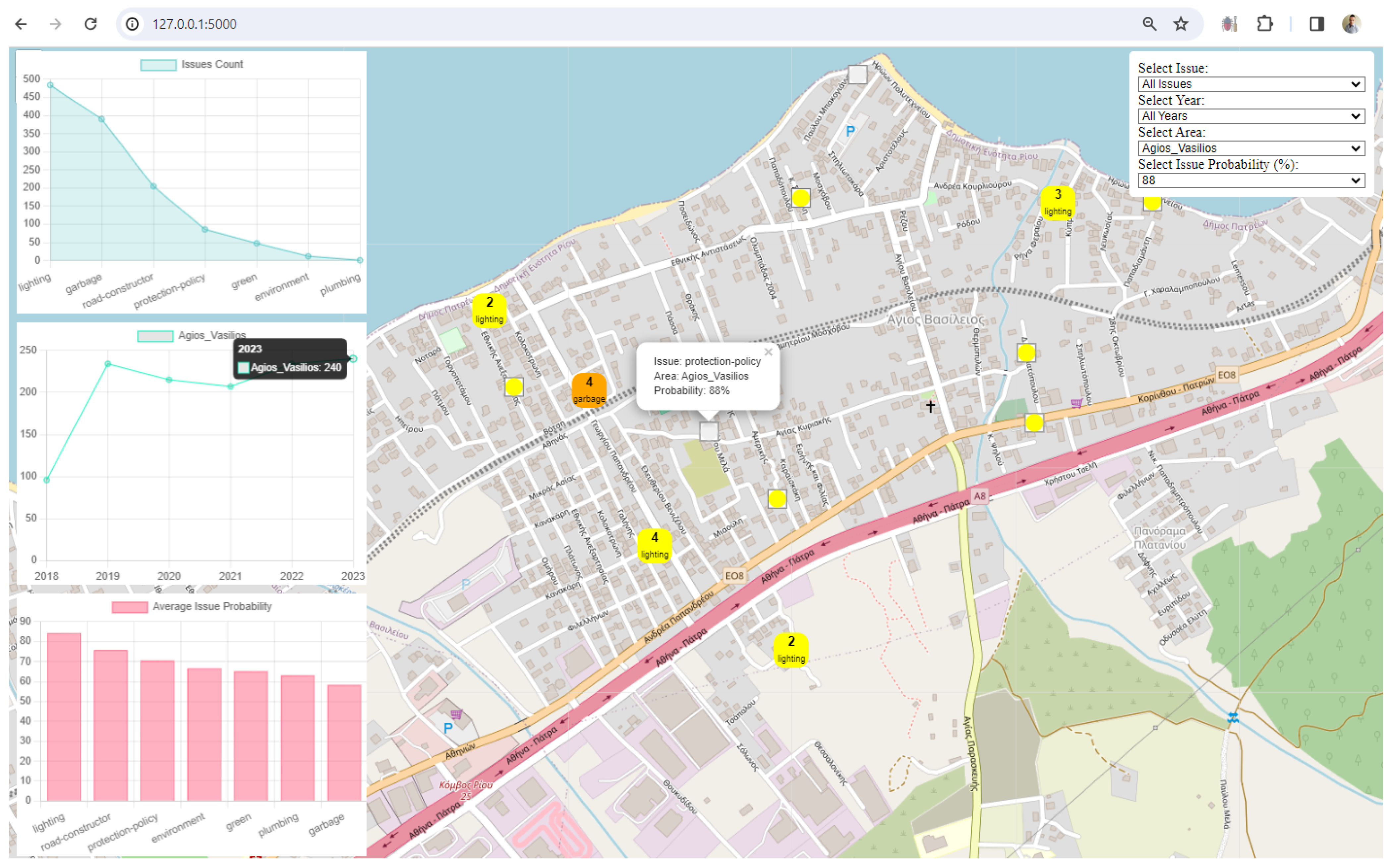Toggle the Average Issue Probability legend

point(192,607)
